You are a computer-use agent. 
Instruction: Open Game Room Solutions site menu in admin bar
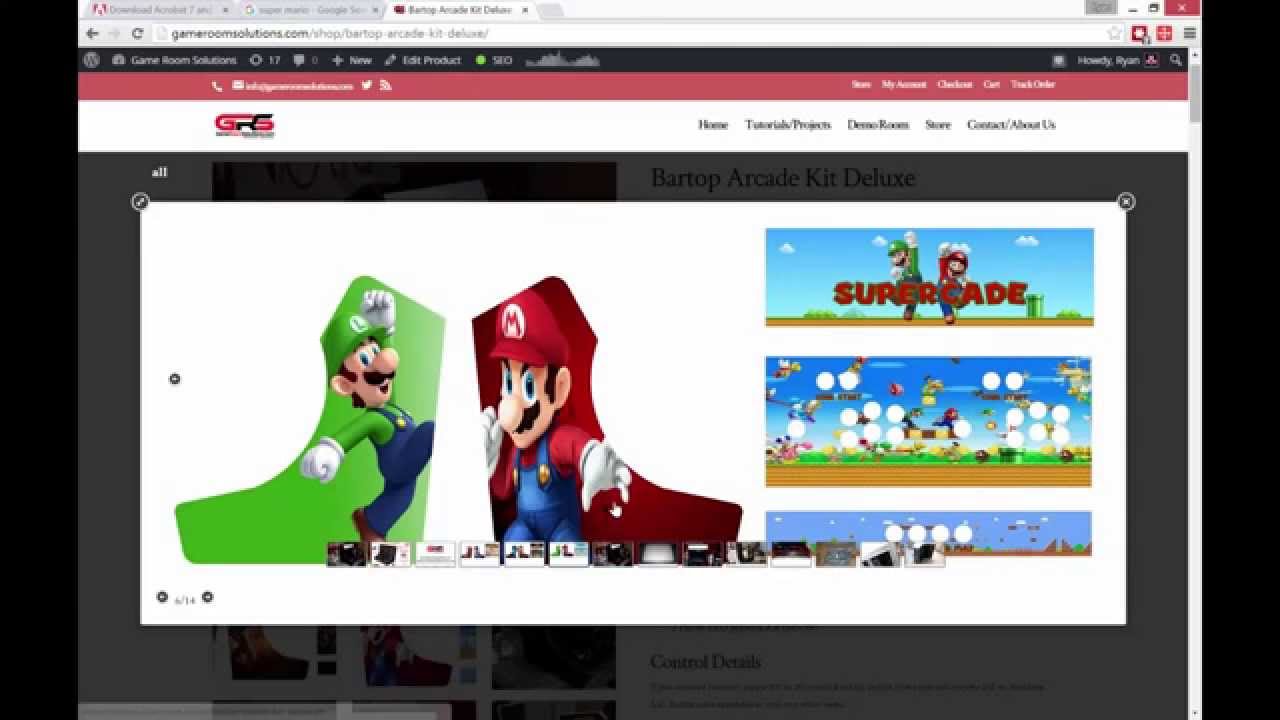click(173, 60)
